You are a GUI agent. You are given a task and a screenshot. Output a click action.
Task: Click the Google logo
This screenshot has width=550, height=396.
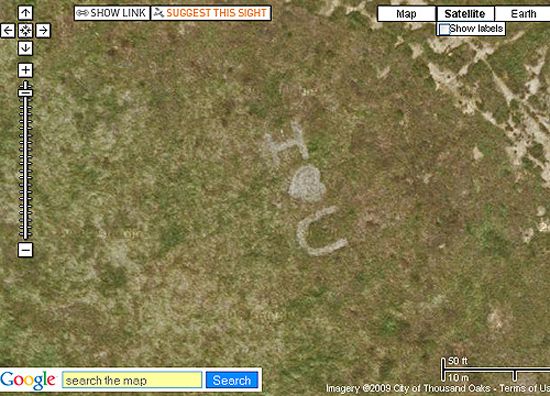[28, 380]
